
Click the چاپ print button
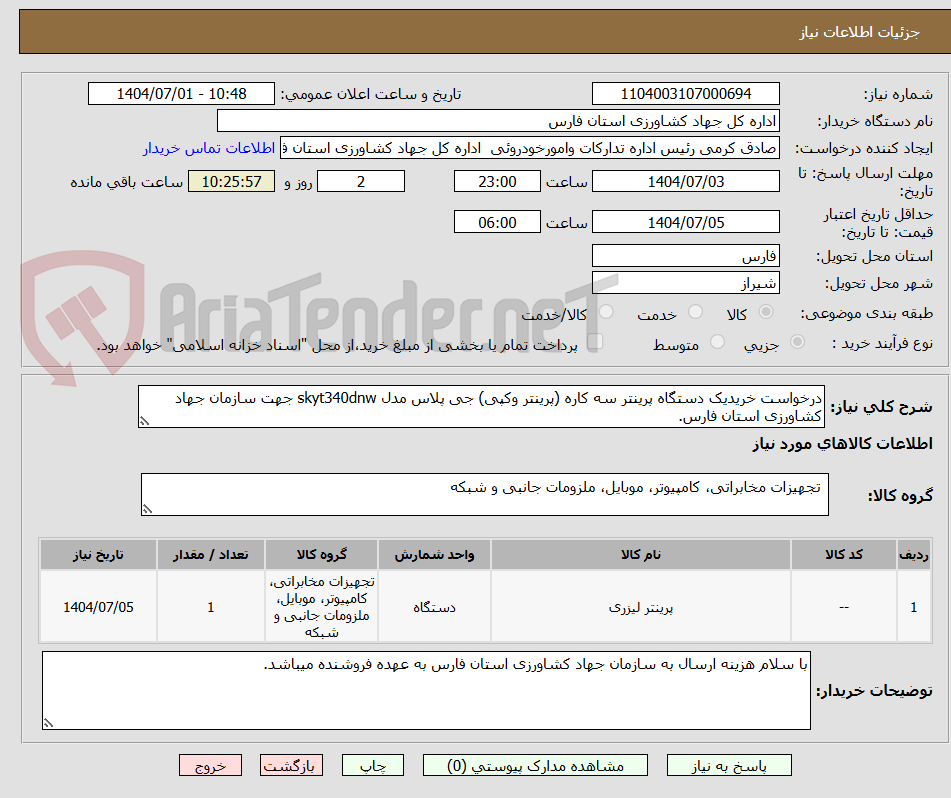point(372,765)
